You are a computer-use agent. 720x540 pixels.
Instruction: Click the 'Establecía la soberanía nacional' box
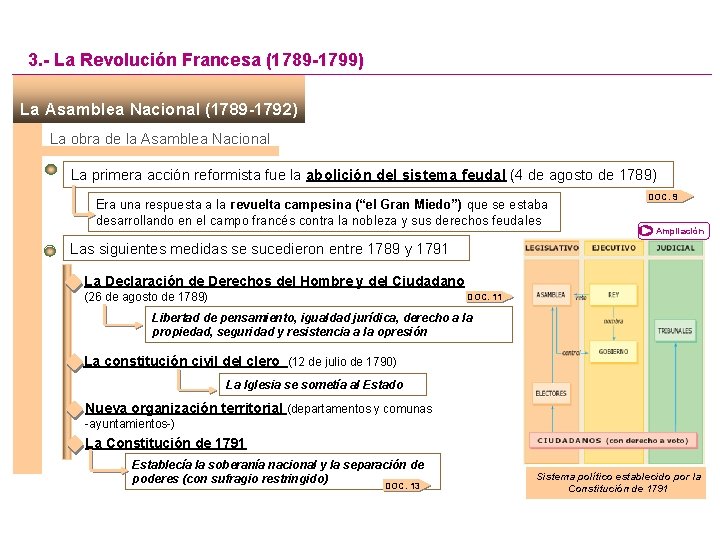click(283, 472)
